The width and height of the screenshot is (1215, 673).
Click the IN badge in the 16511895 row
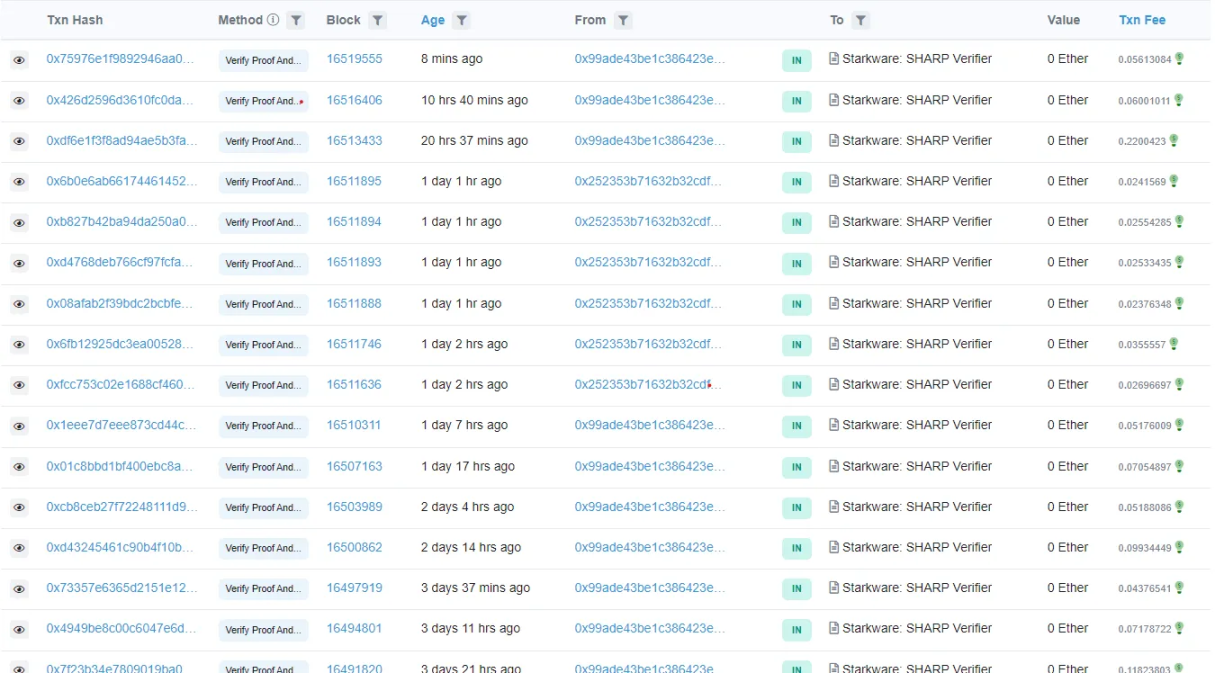pyautogui.click(x=796, y=182)
